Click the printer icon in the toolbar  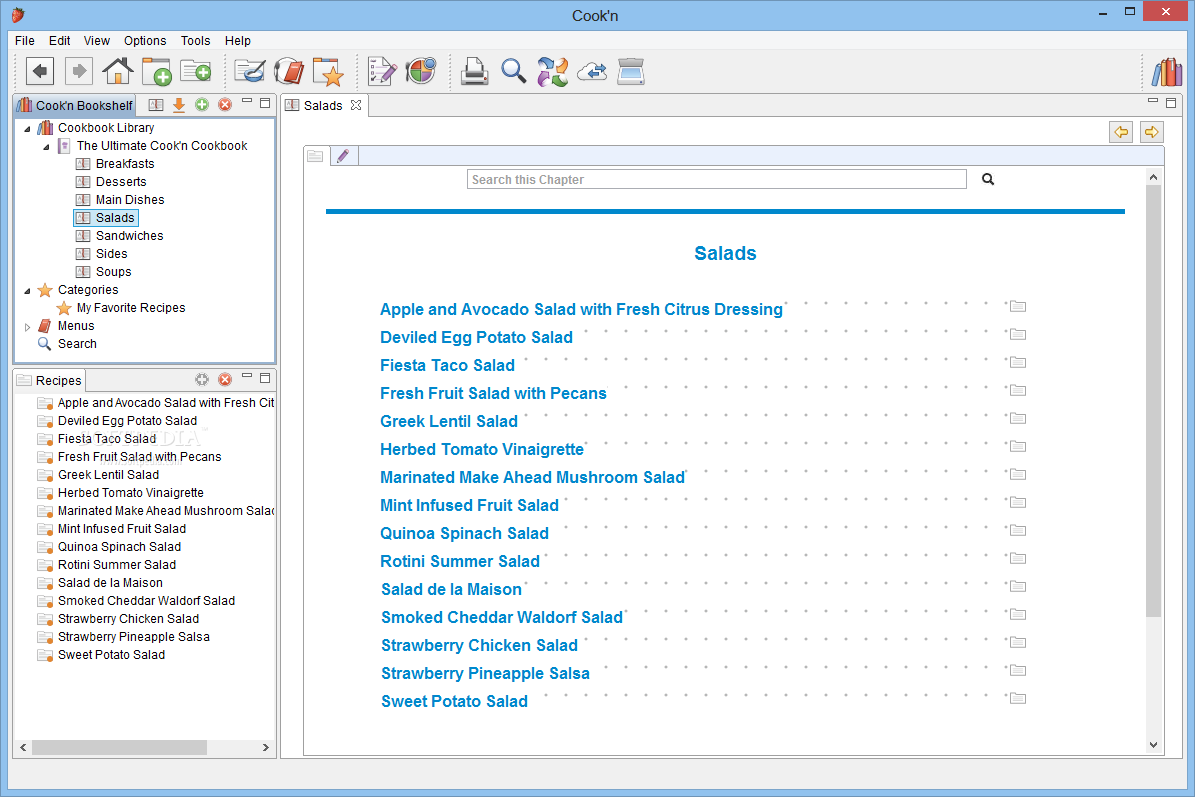coord(474,72)
